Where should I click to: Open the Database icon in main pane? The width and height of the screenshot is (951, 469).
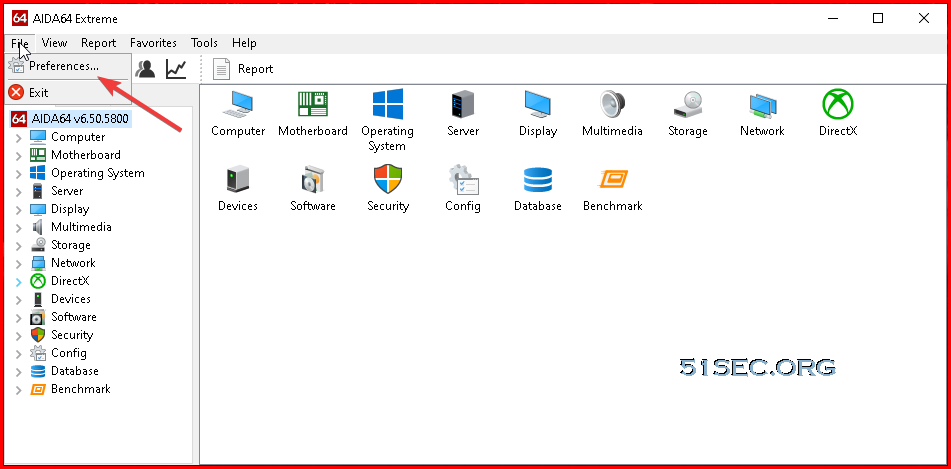(537, 180)
